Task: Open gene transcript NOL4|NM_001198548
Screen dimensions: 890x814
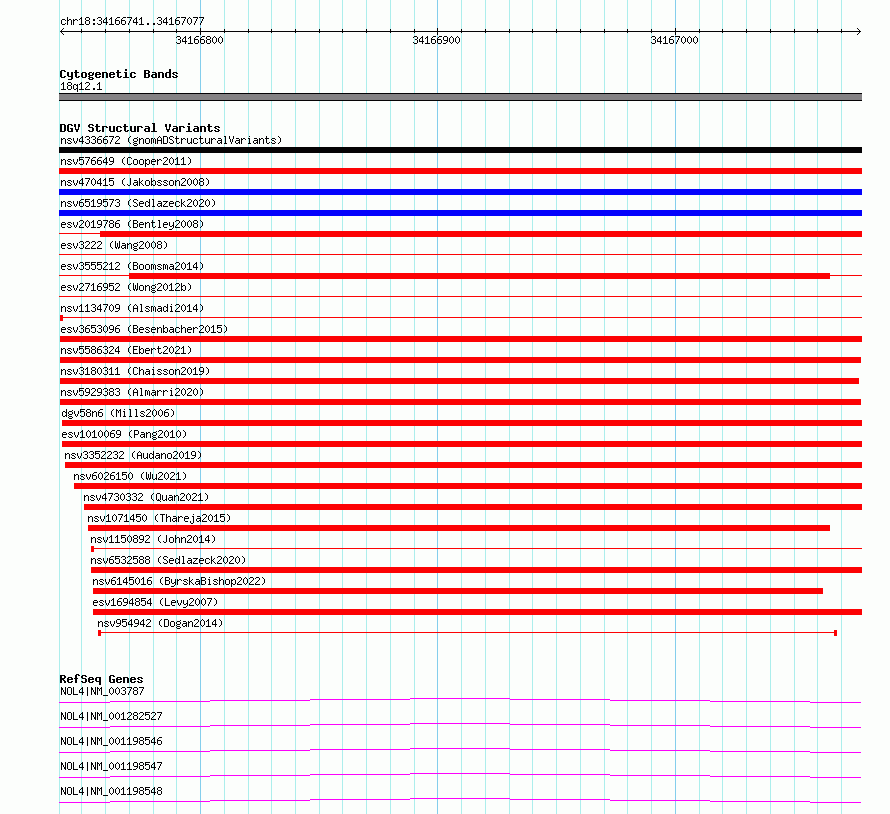Action: [x=111, y=791]
